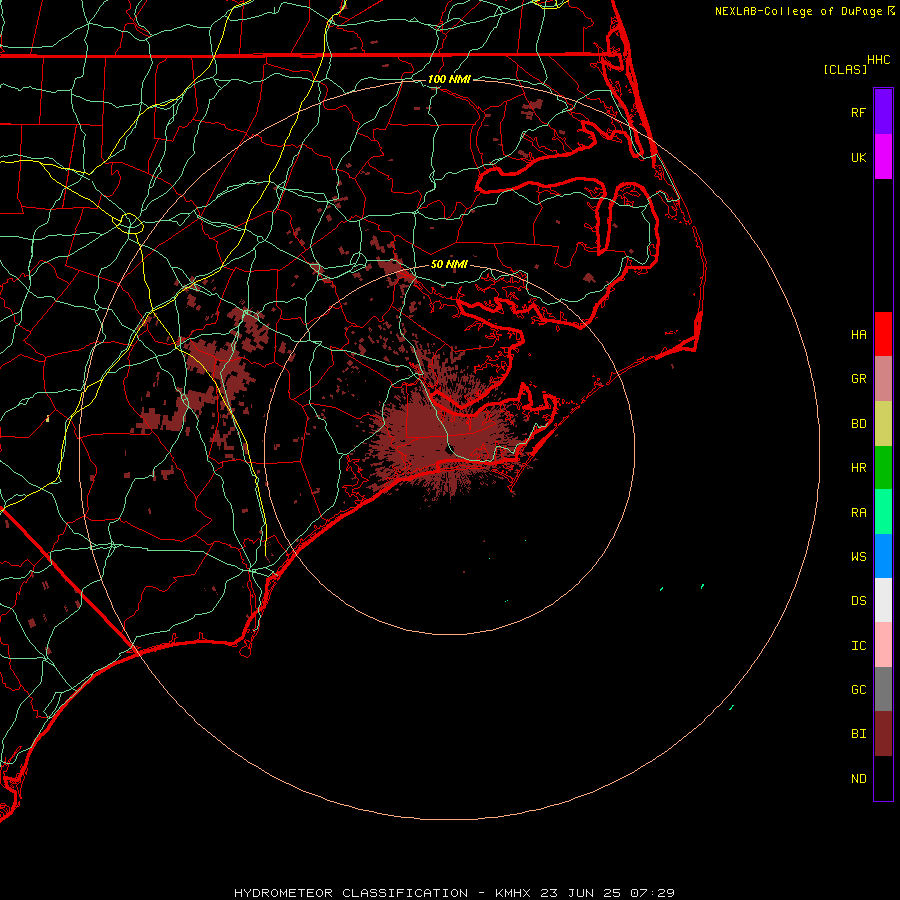The image size is (900, 900).
Task: Click the RF legend label
Action: 858,112
